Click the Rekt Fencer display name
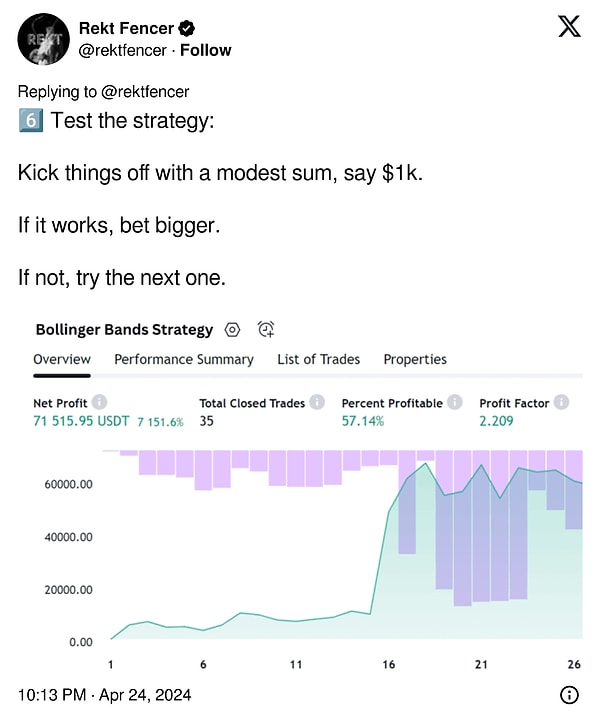This screenshot has height=725, width=600. point(126,28)
